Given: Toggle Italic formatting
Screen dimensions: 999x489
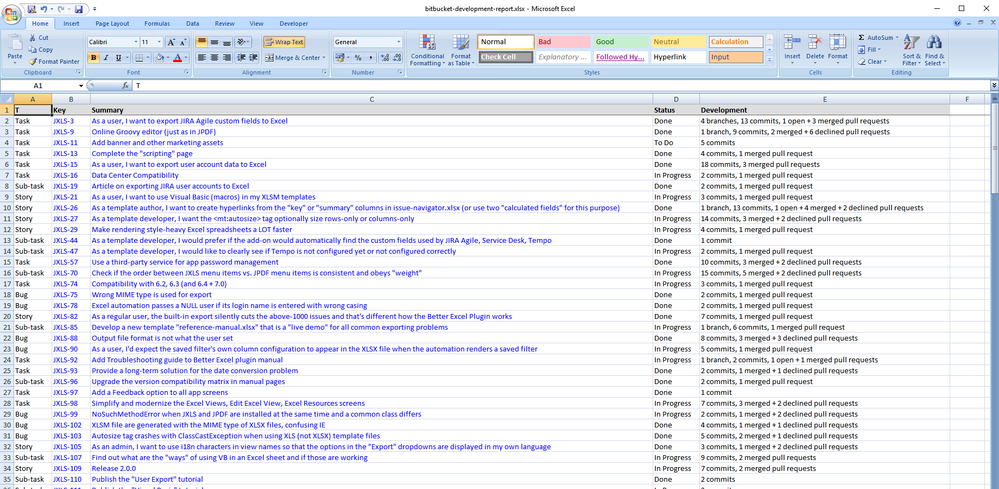Looking at the screenshot, I should [106, 57].
